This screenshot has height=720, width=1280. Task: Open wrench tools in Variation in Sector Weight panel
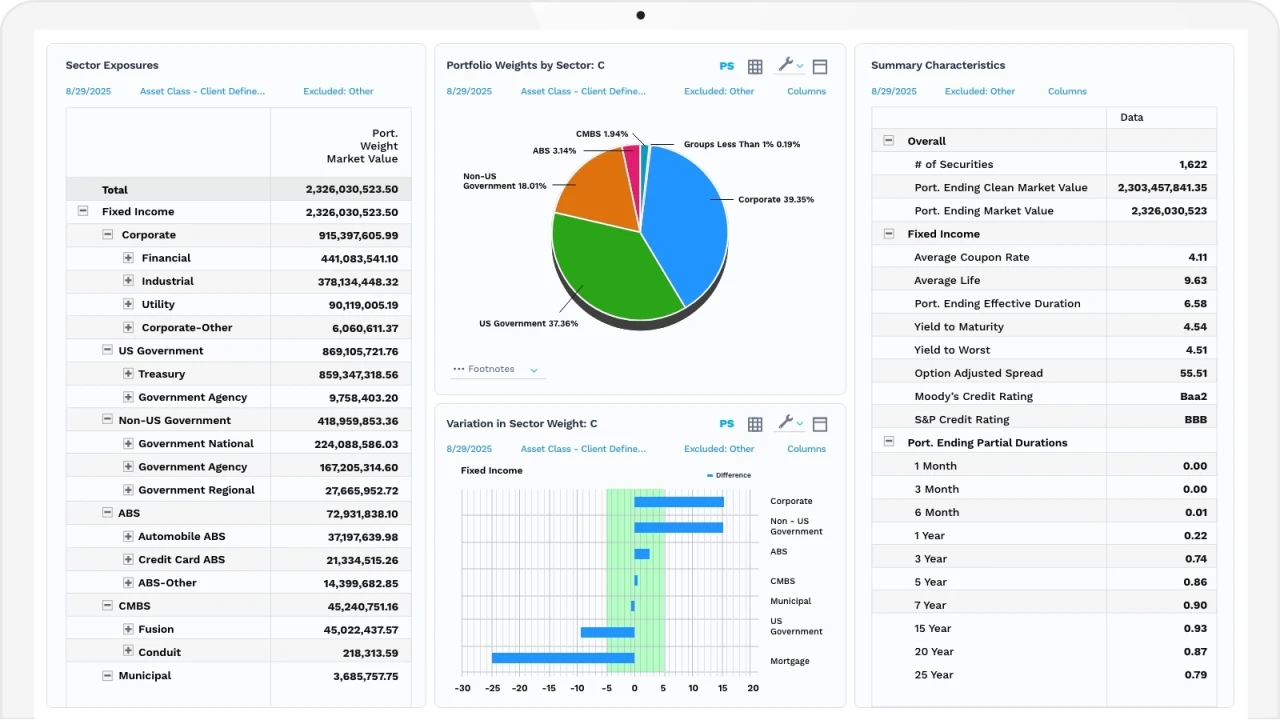coord(790,423)
